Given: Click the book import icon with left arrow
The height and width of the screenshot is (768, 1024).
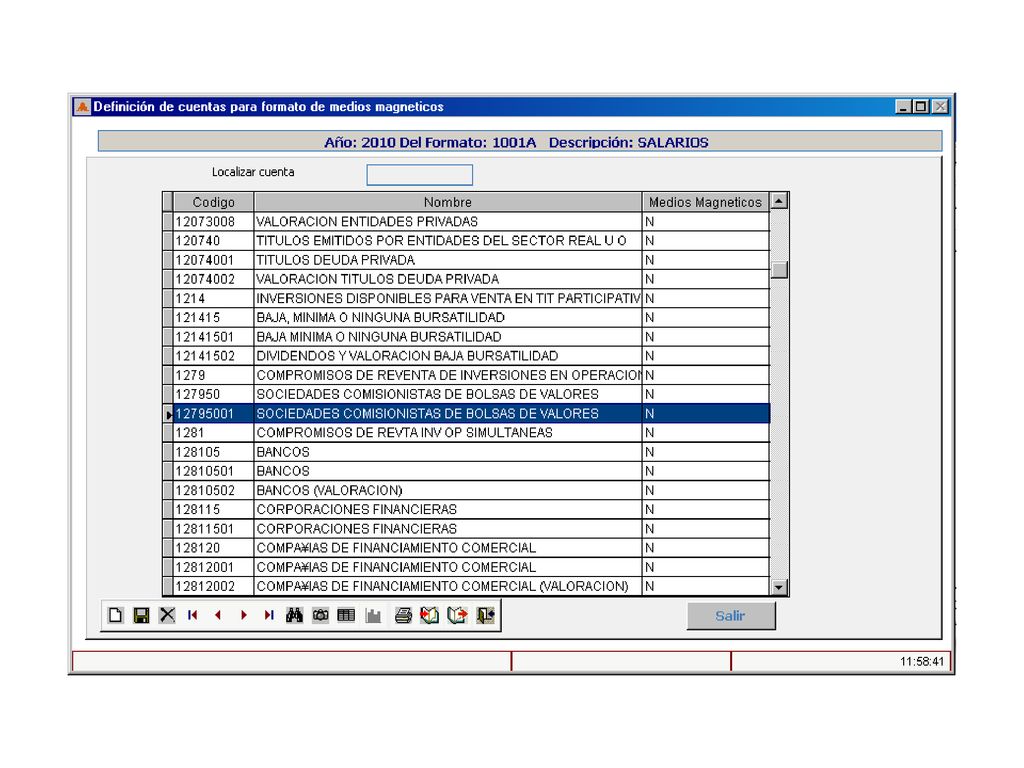Looking at the screenshot, I should (430, 615).
